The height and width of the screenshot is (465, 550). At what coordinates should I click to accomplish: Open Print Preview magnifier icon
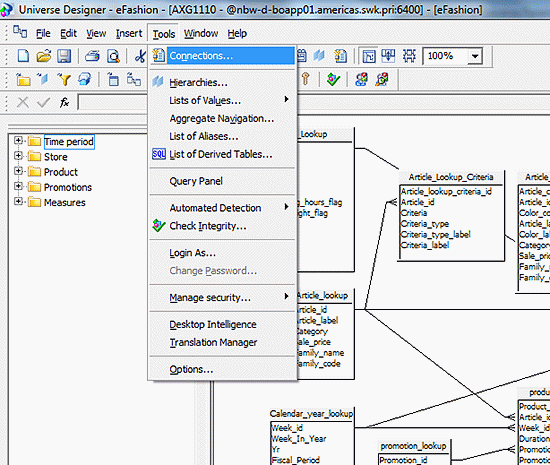[x=113, y=56]
